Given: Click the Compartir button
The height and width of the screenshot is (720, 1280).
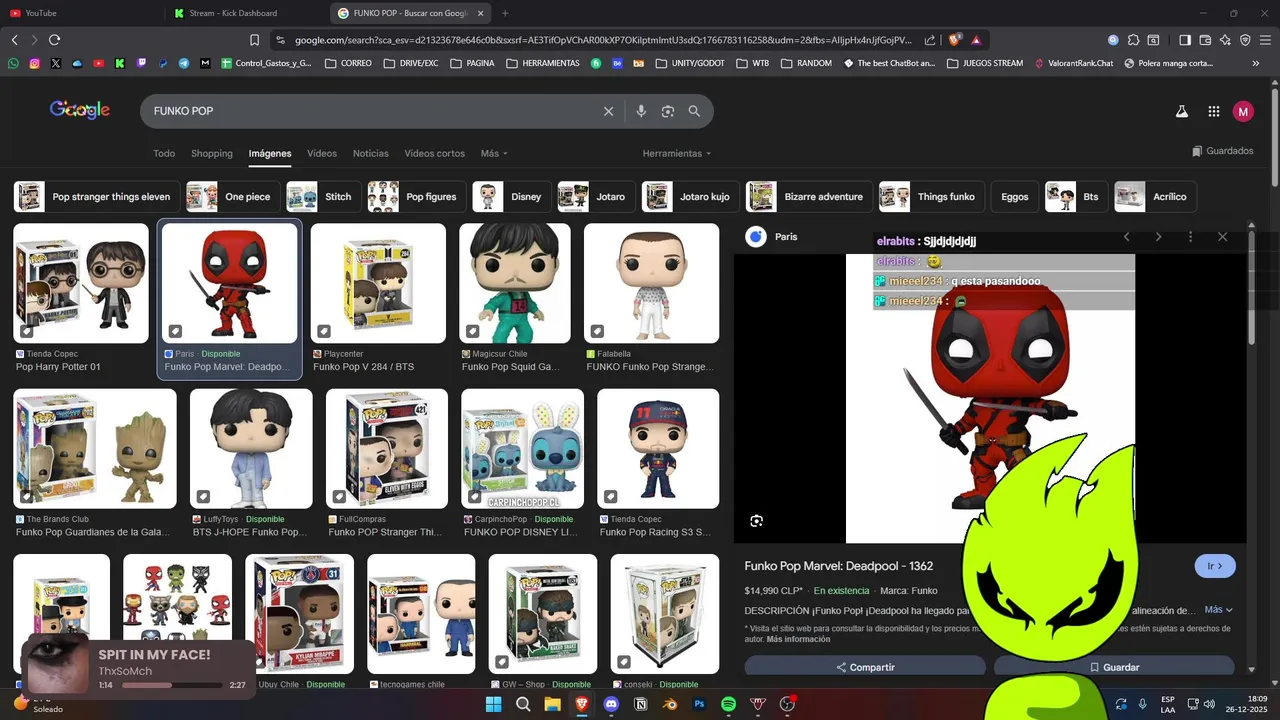Looking at the screenshot, I should click(865, 667).
